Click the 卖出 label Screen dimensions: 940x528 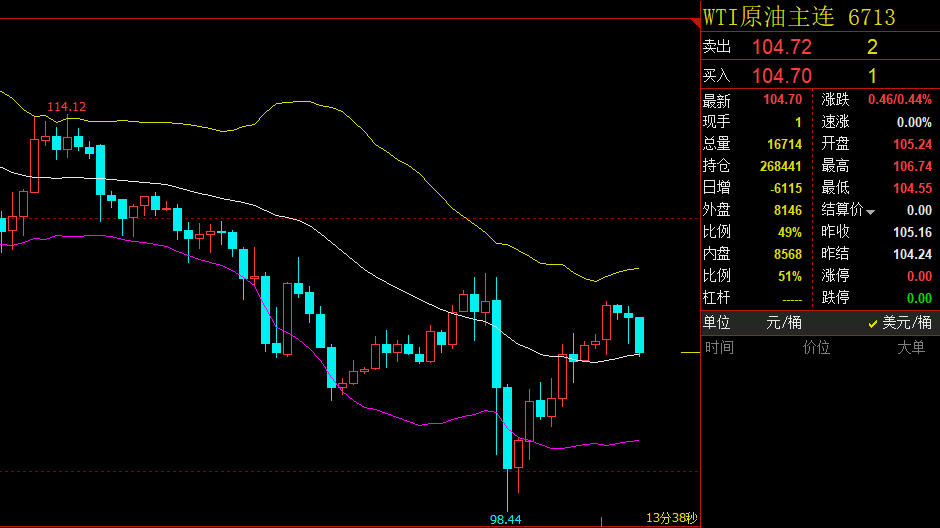click(717, 47)
